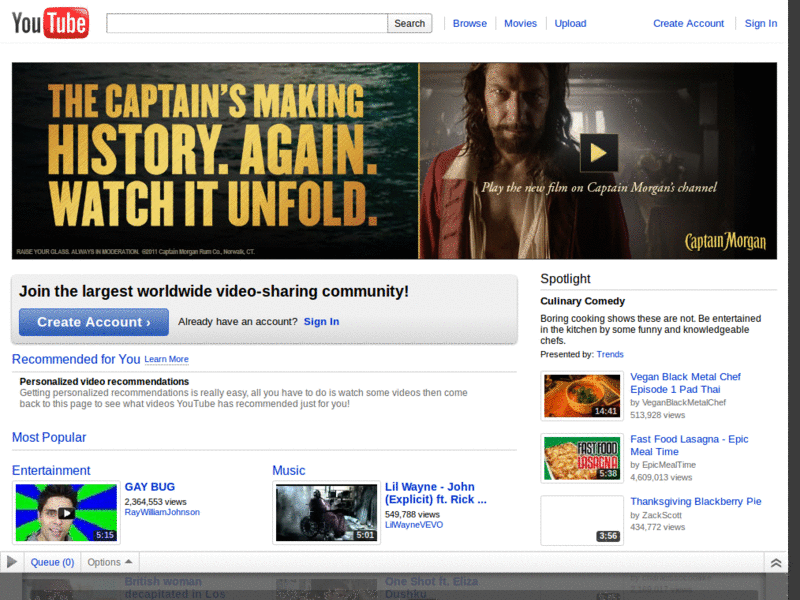The image size is (800, 600).
Task: Go to Movies section
Action: pos(520,23)
